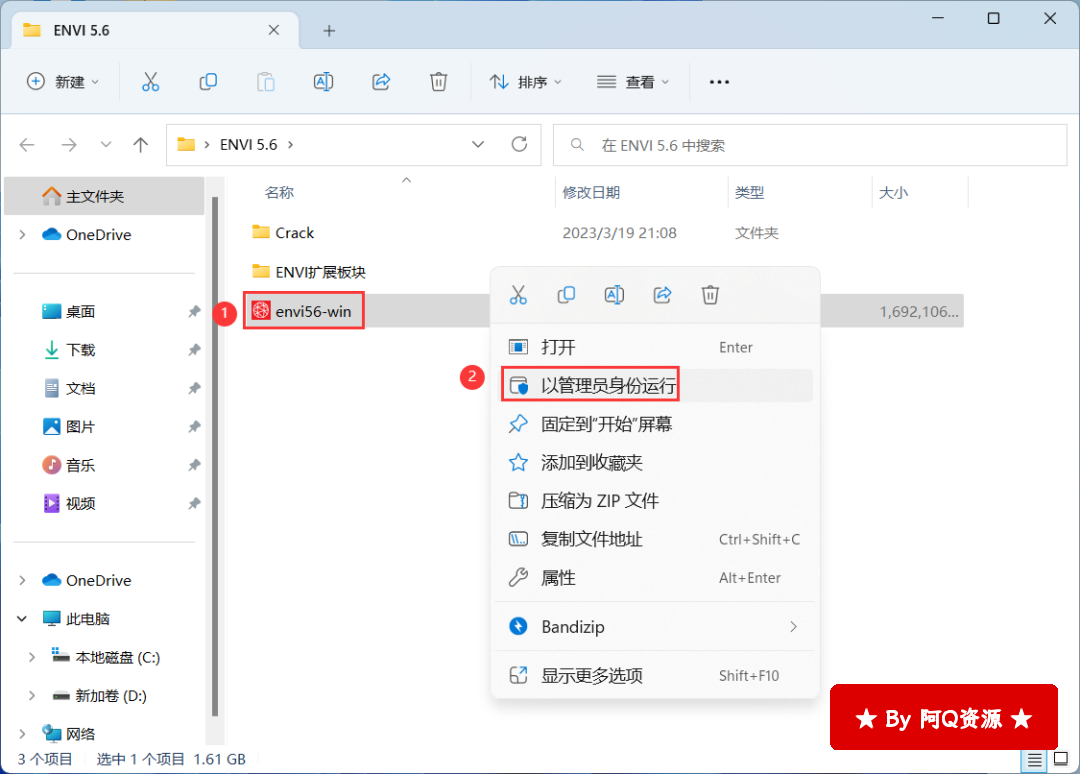Refresh the current folder view
1080x774 pixels.
(x=519, y=145)
